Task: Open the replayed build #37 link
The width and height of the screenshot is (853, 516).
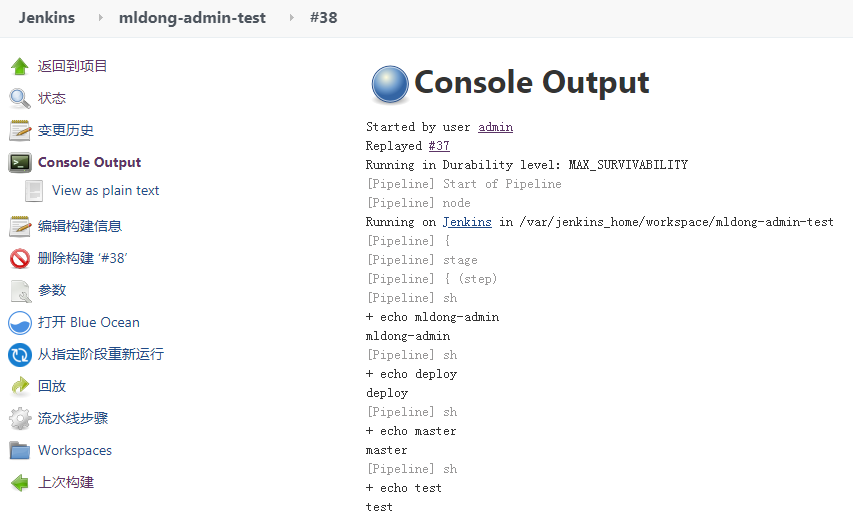Action: point(439,146)
